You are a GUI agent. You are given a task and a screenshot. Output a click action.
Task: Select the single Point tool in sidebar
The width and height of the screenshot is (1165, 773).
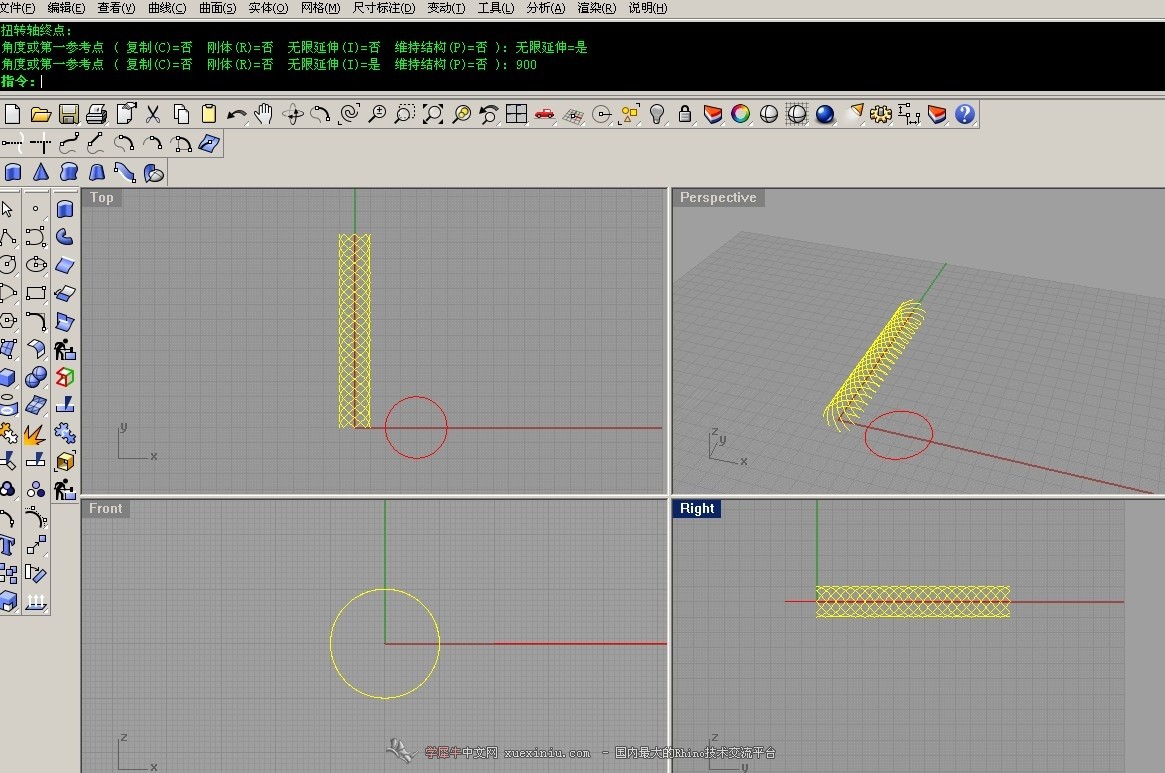(35, 209)
